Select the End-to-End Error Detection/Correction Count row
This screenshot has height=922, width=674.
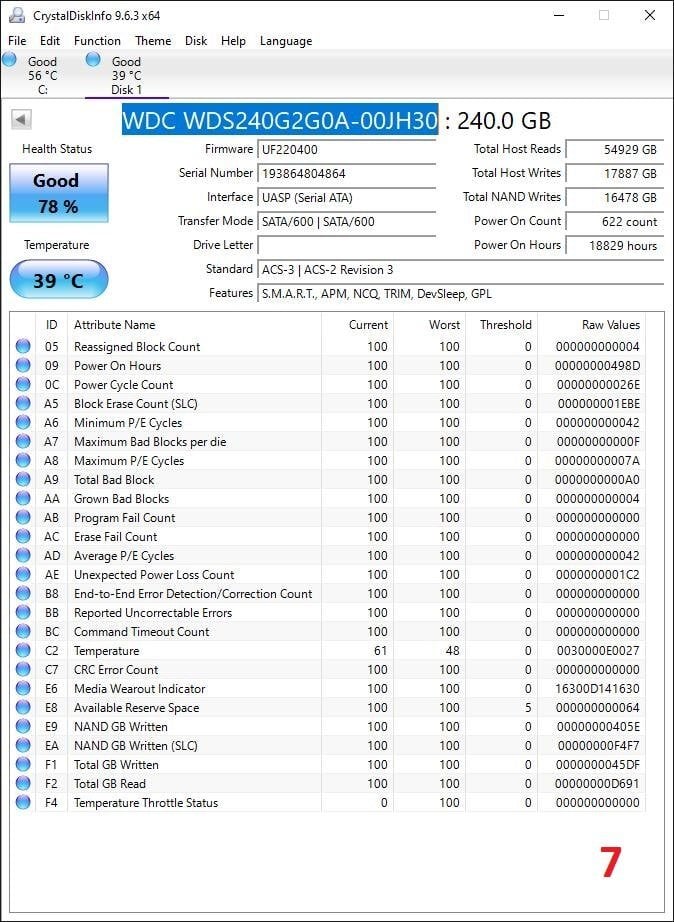point(328,593)
